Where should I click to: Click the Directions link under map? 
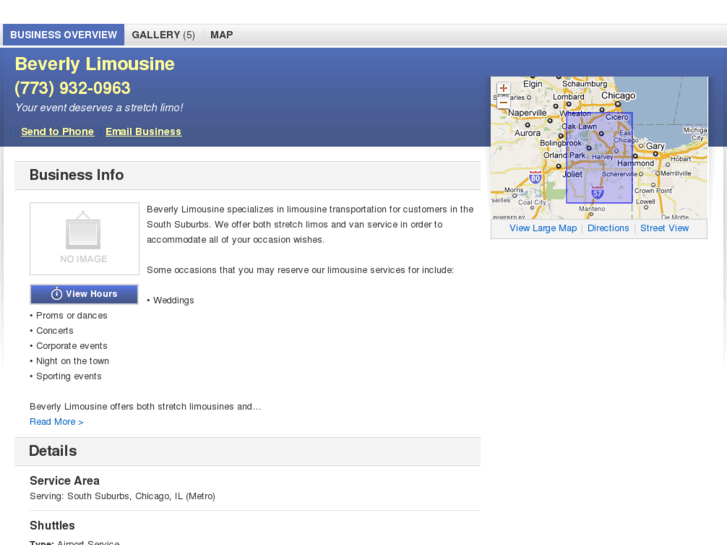coord(608,228)
